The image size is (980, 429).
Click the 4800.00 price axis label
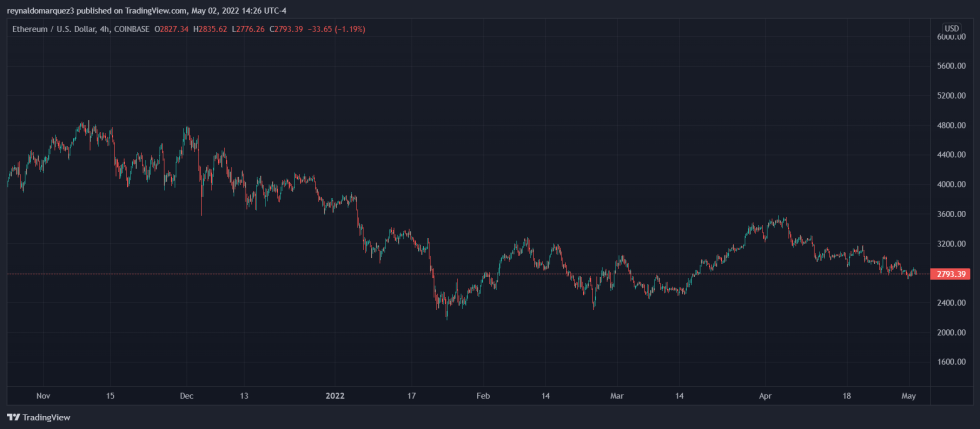(951, 125)
